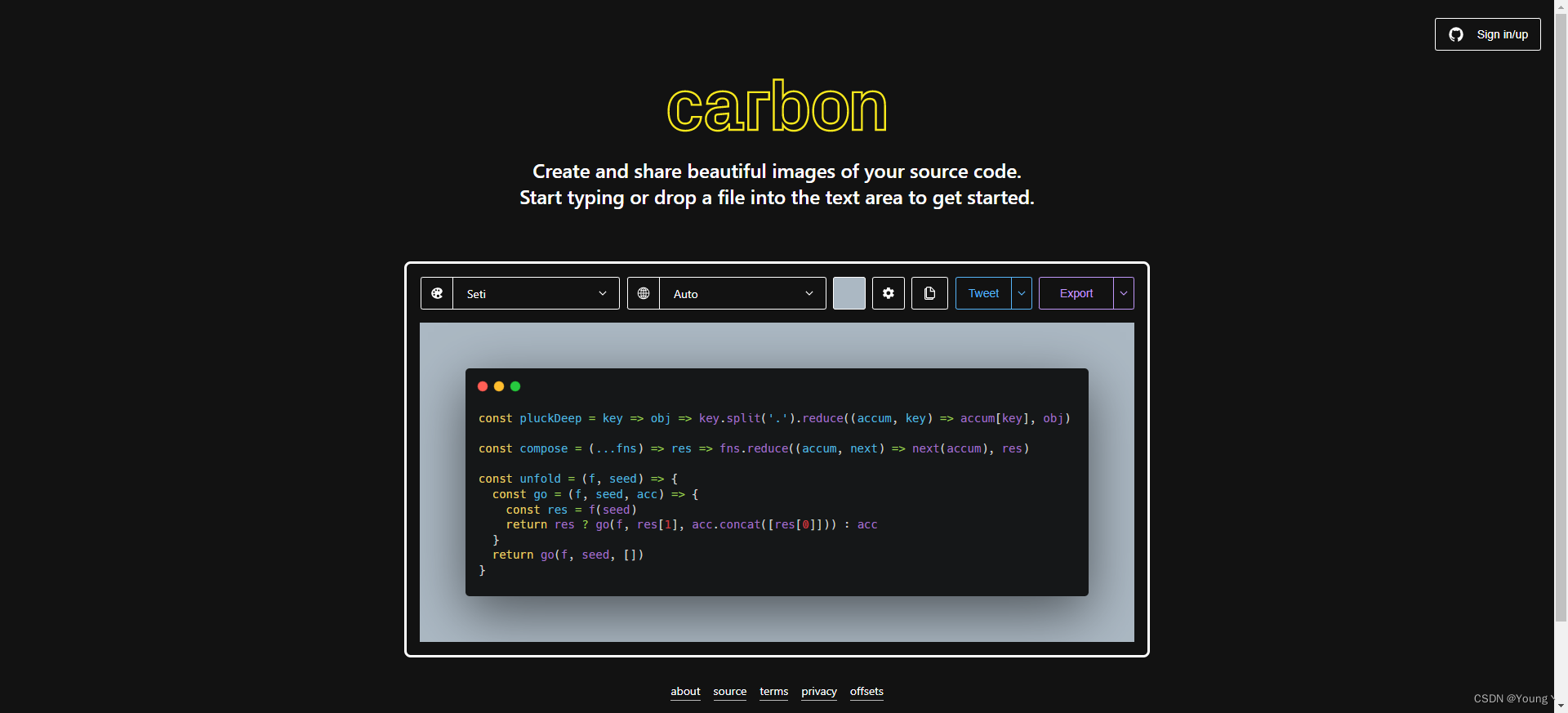
Task: Click the copy to clipboard icon
Action: [929, 293]
